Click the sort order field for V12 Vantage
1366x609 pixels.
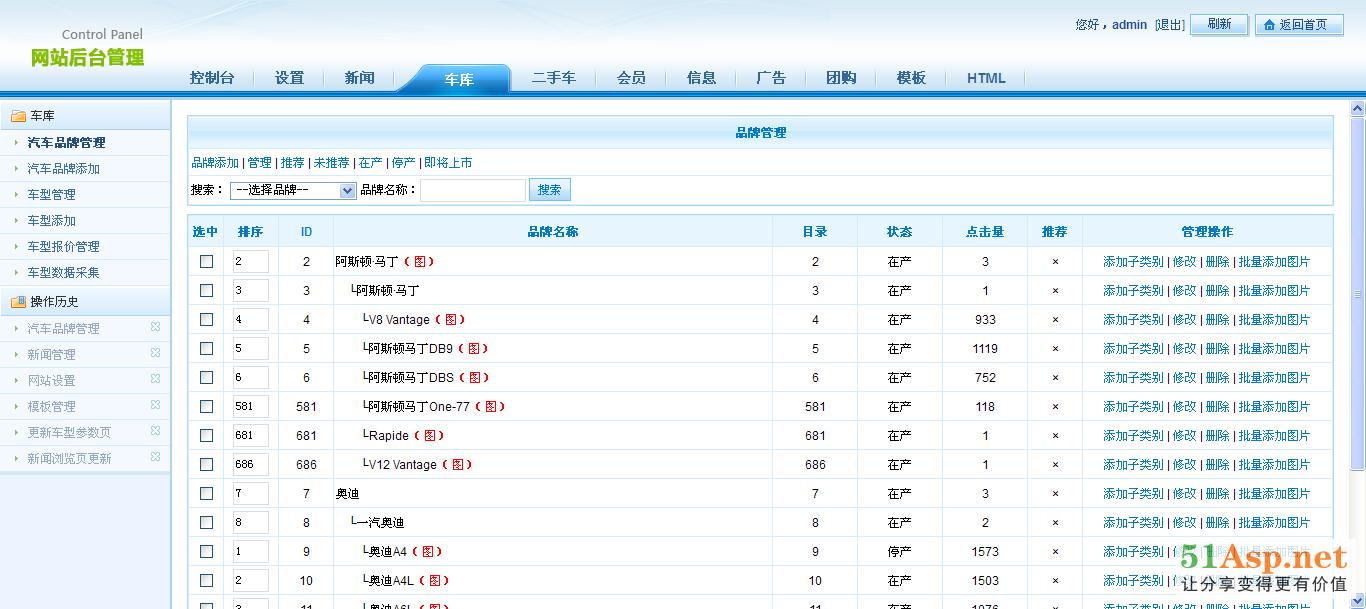click(x=250, y=464)
